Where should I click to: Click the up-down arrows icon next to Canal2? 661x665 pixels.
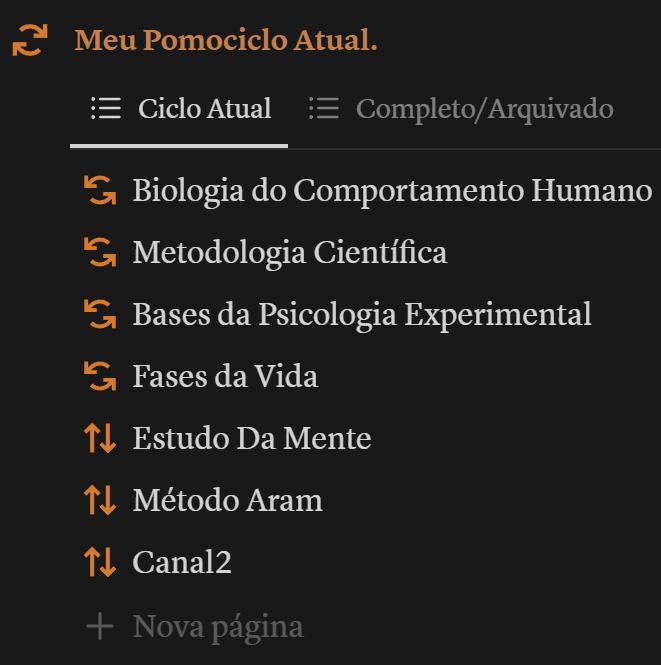click(x=100, y=562)
